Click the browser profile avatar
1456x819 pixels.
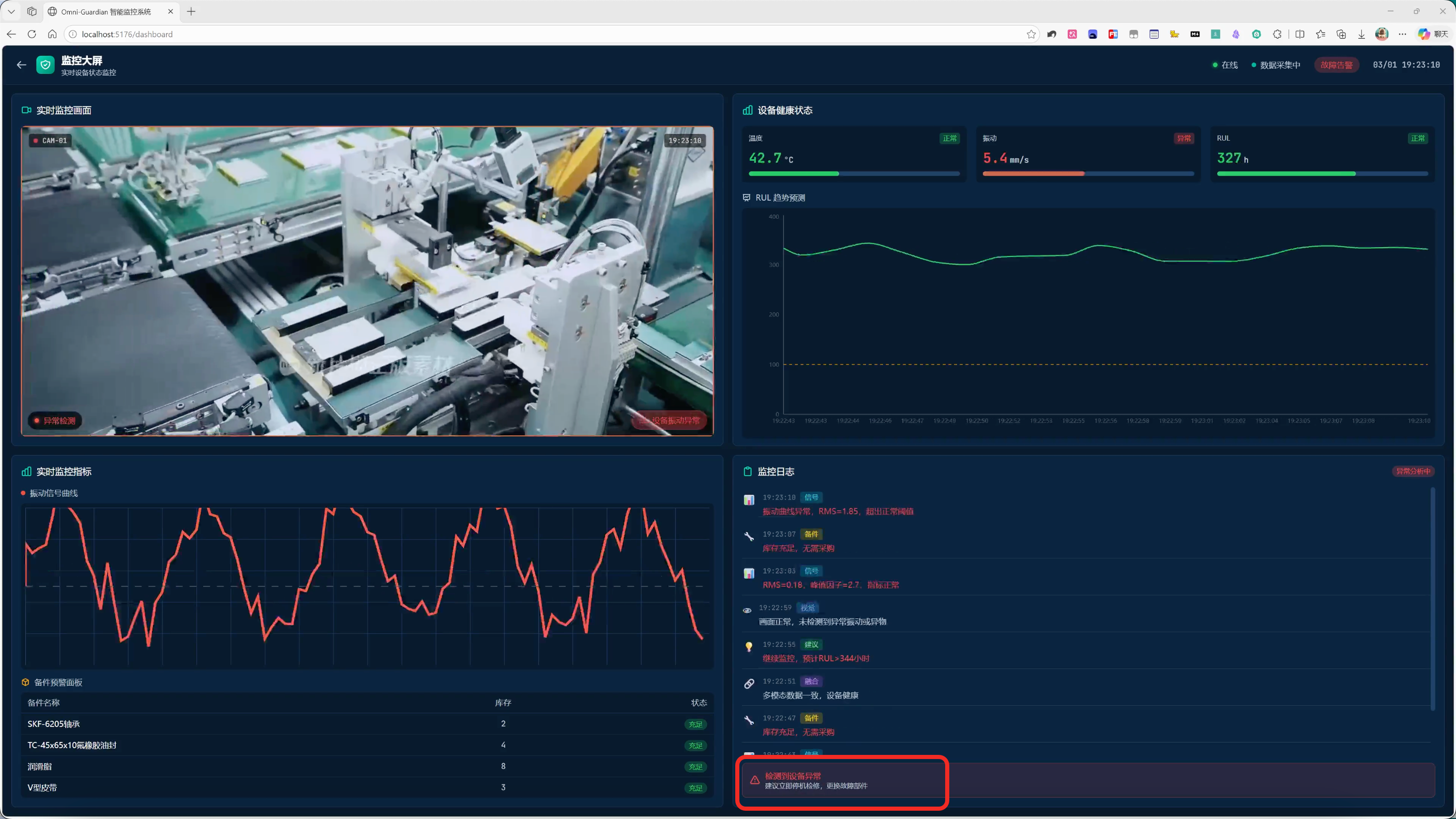(1382, 34)
